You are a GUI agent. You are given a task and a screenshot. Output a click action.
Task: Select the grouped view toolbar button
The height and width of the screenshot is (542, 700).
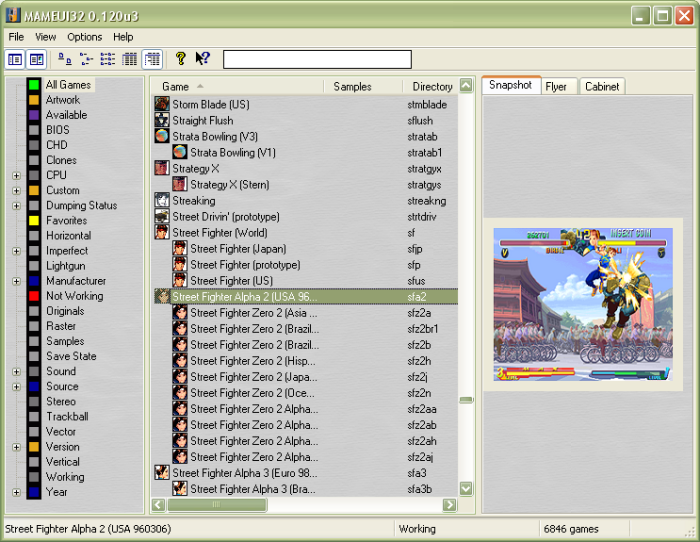[x=152, y=59]
